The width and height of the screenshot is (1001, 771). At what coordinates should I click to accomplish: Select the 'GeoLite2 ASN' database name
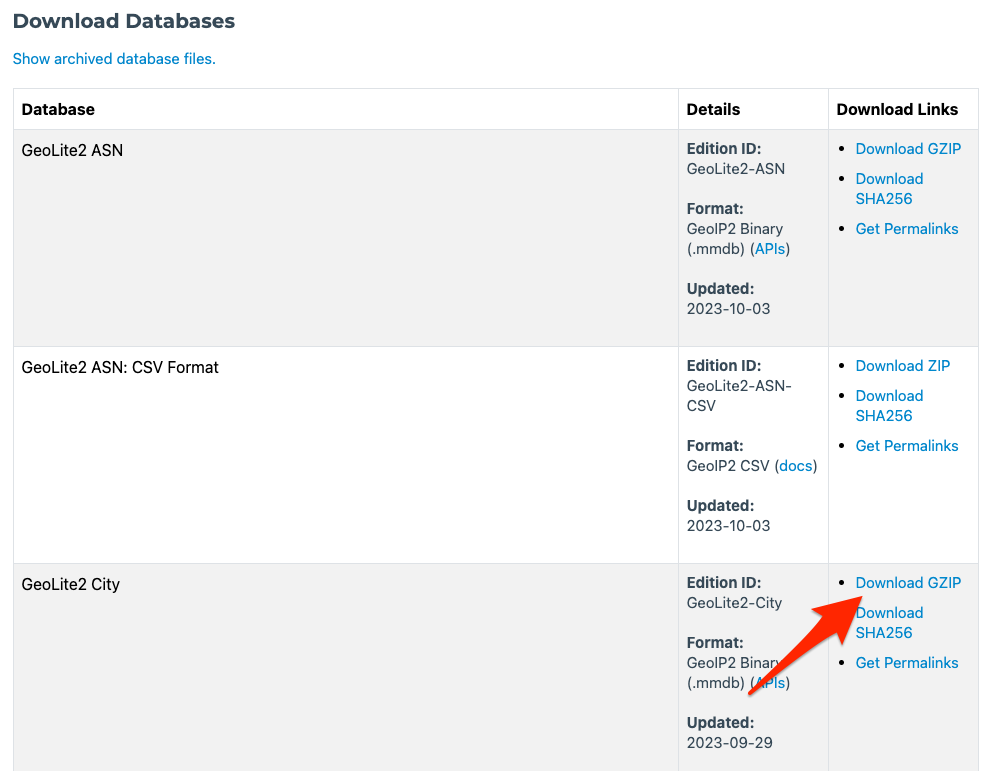click(x=72, y=150)
